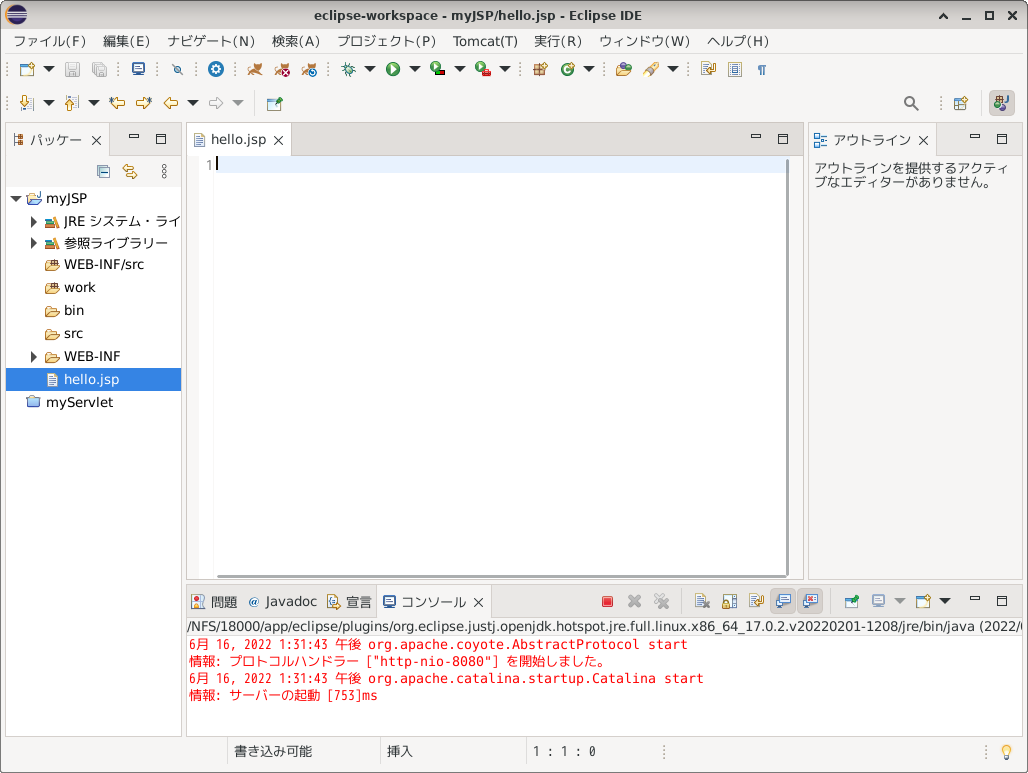Restart Tomcat with the cat refresh icon
Viewport: 1028px width, 773px height.
pyautogui.click(x=309, y=69)
